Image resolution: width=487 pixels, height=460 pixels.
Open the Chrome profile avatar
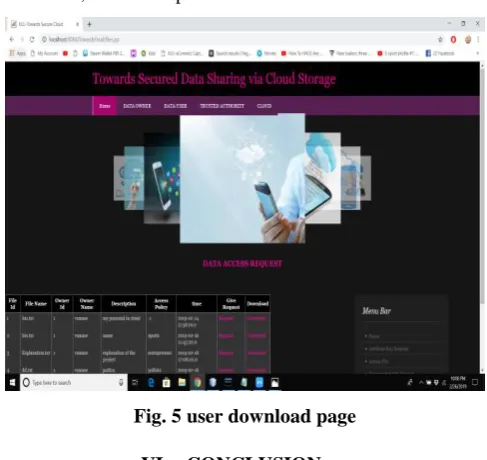[x=468, y=40]
